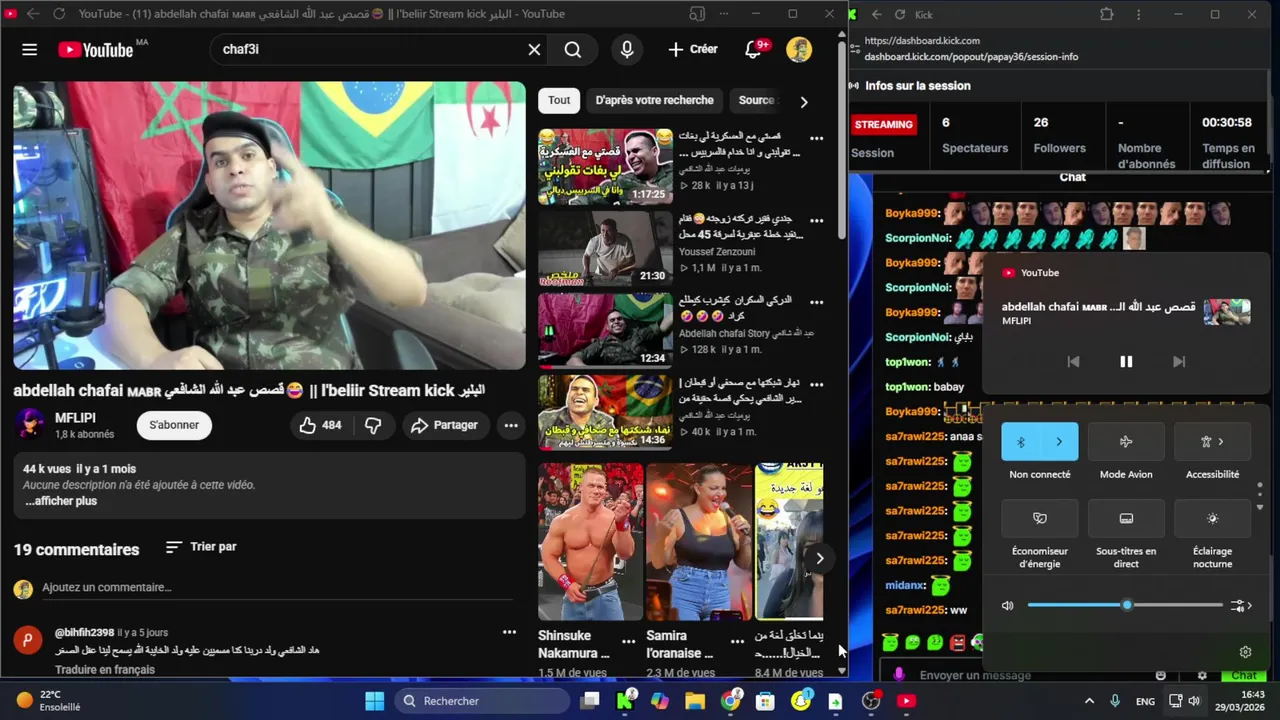Share the video via Partager
Viewport: 1280px width, 720px height.
[445, 425]
